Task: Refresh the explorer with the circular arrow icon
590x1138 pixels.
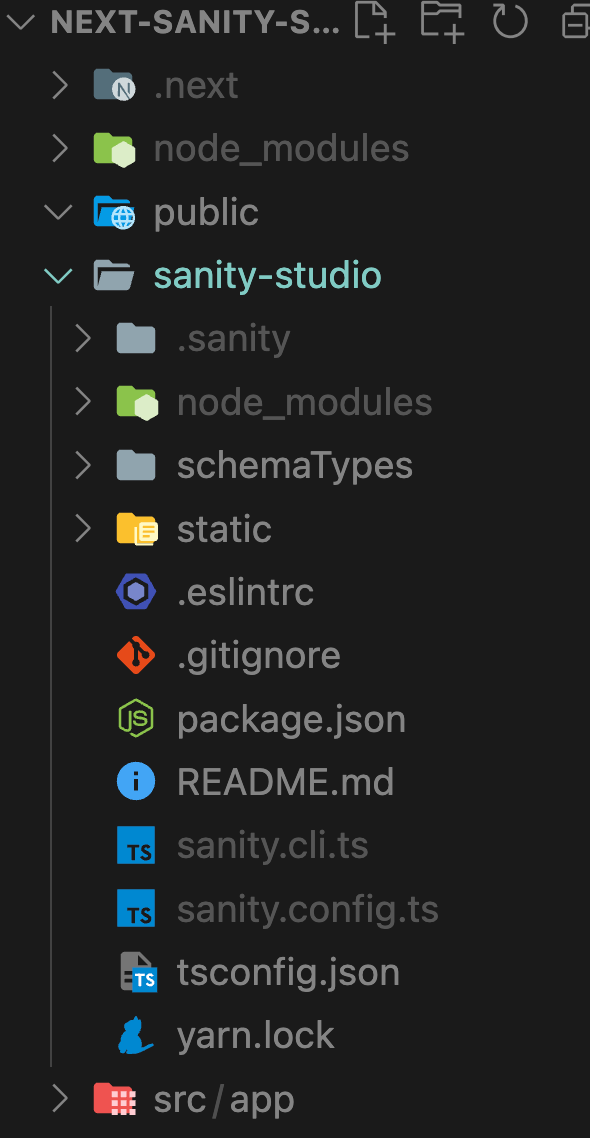Action: pyautogui.click(x=510, y=20)
